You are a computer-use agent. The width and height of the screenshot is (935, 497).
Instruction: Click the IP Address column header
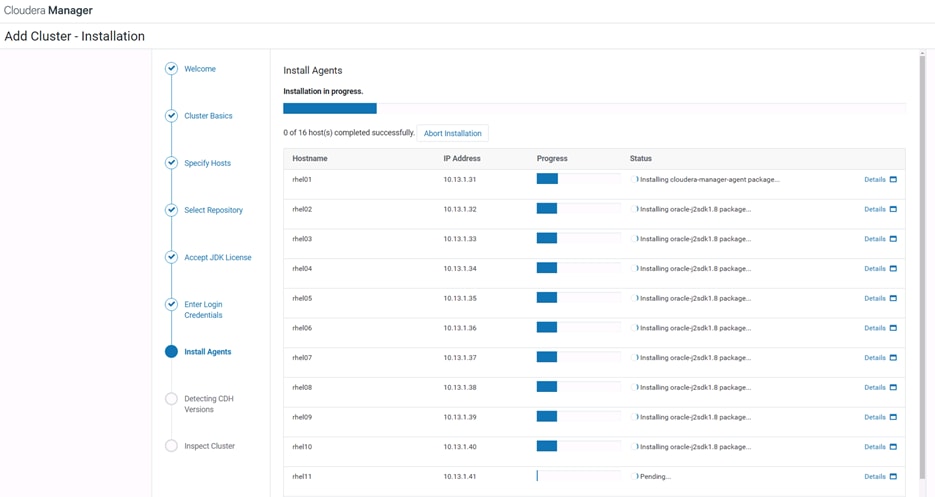point(462,158)
